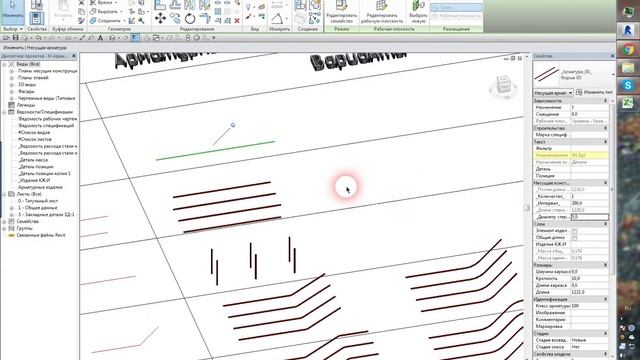The height and width of the screenshot is (360, 640).
Task: Toggle Элемент издел. checkbox
Action: pyautogui.click(x=574, y=231)
